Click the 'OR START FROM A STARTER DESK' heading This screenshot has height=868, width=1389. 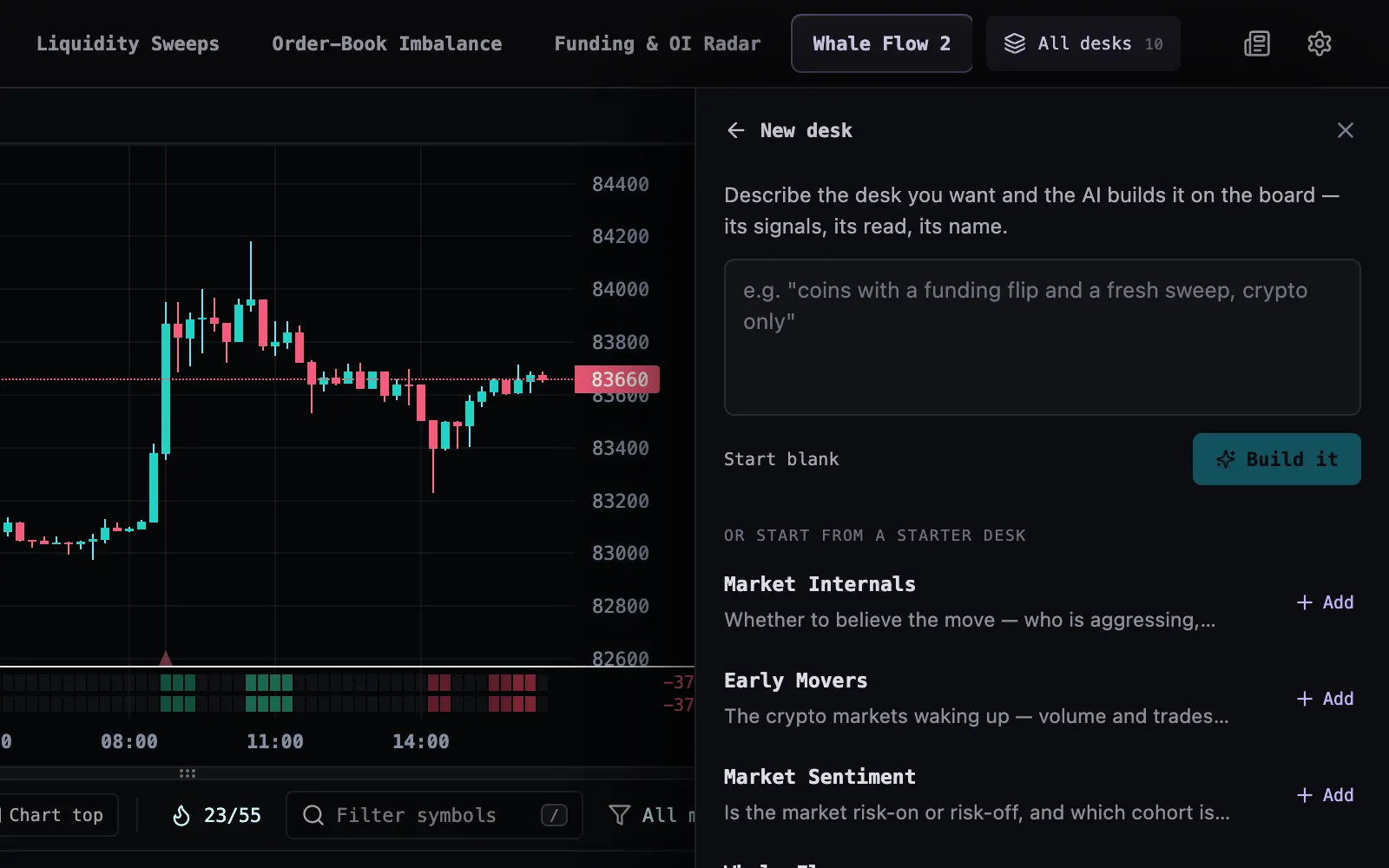pyautogui.click(x=875, y=536)
